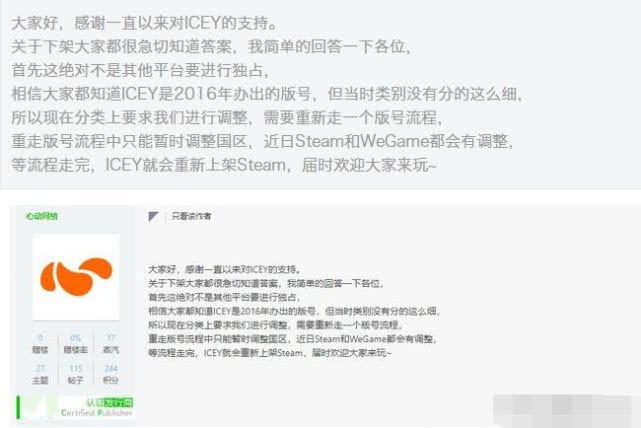View the user's 帖子 count of 115
The width and height of the screenshot is (641, 428).
click(x=76, y=374)
